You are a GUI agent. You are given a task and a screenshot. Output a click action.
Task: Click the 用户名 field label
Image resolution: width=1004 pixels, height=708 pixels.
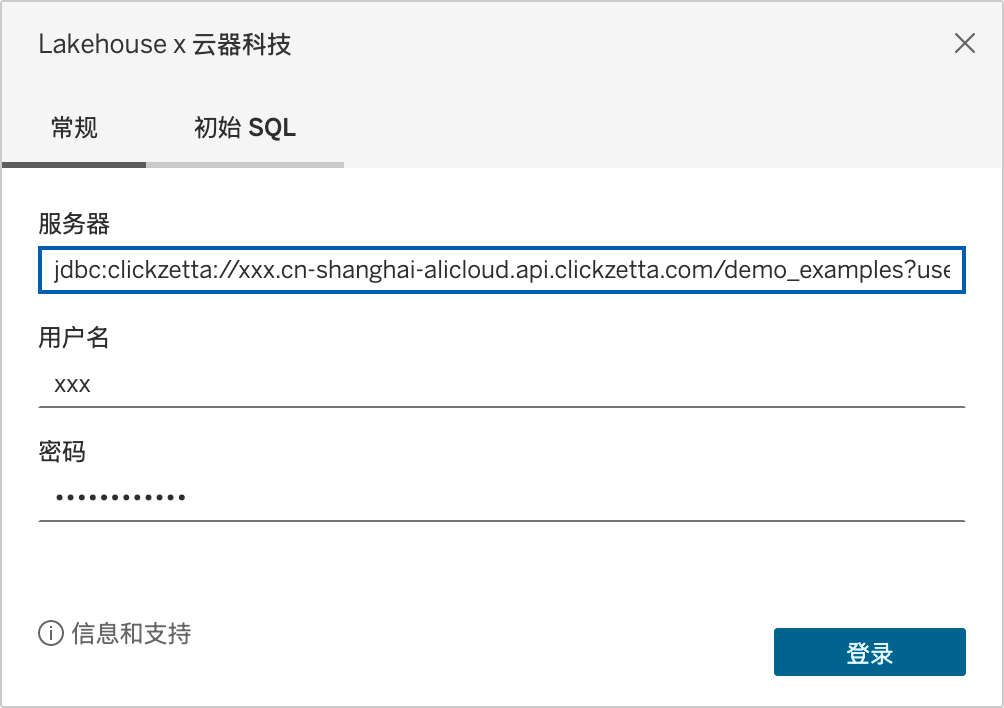coord(74,338)
